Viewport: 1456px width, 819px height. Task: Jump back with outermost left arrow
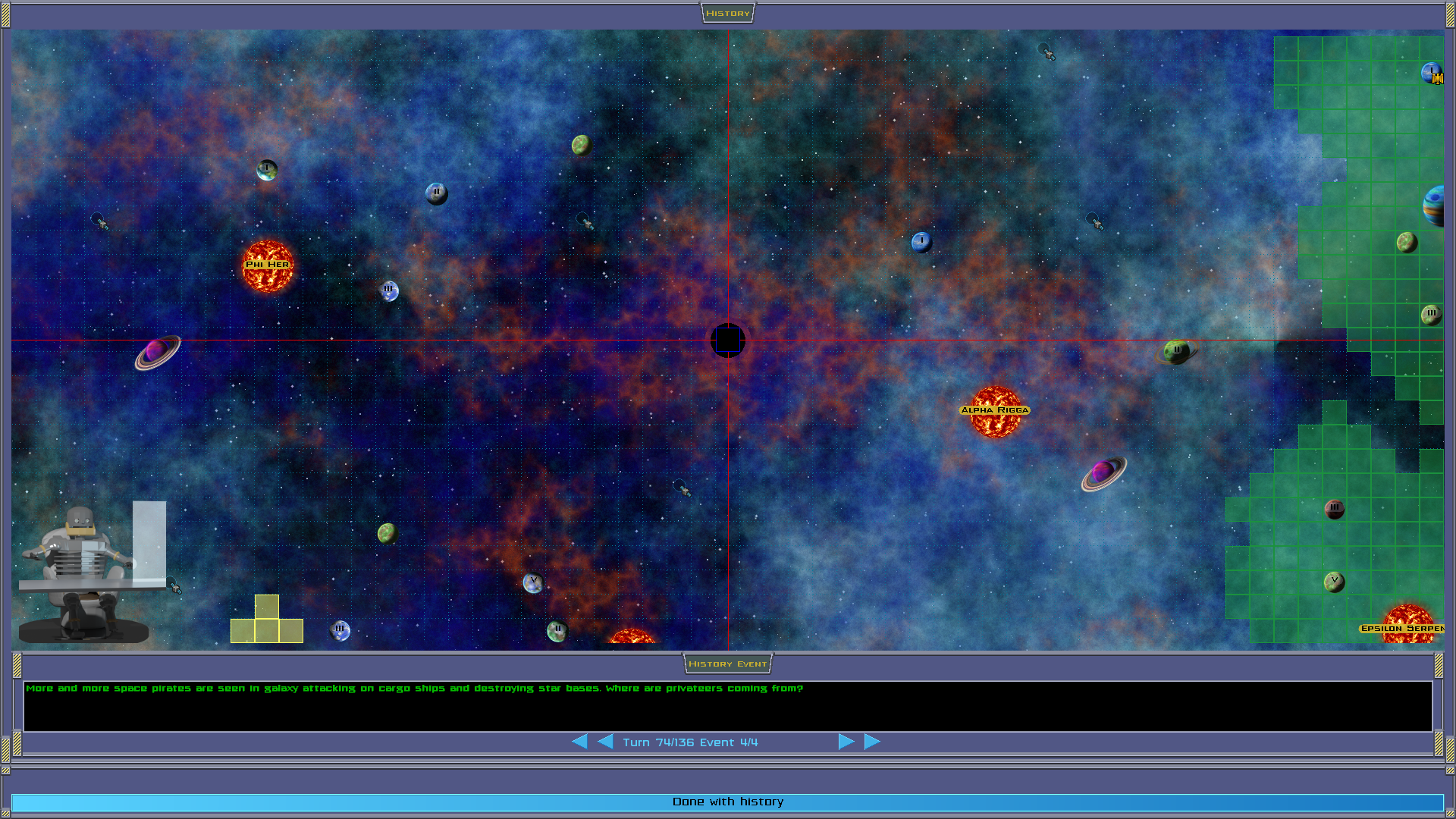(579, 742)
